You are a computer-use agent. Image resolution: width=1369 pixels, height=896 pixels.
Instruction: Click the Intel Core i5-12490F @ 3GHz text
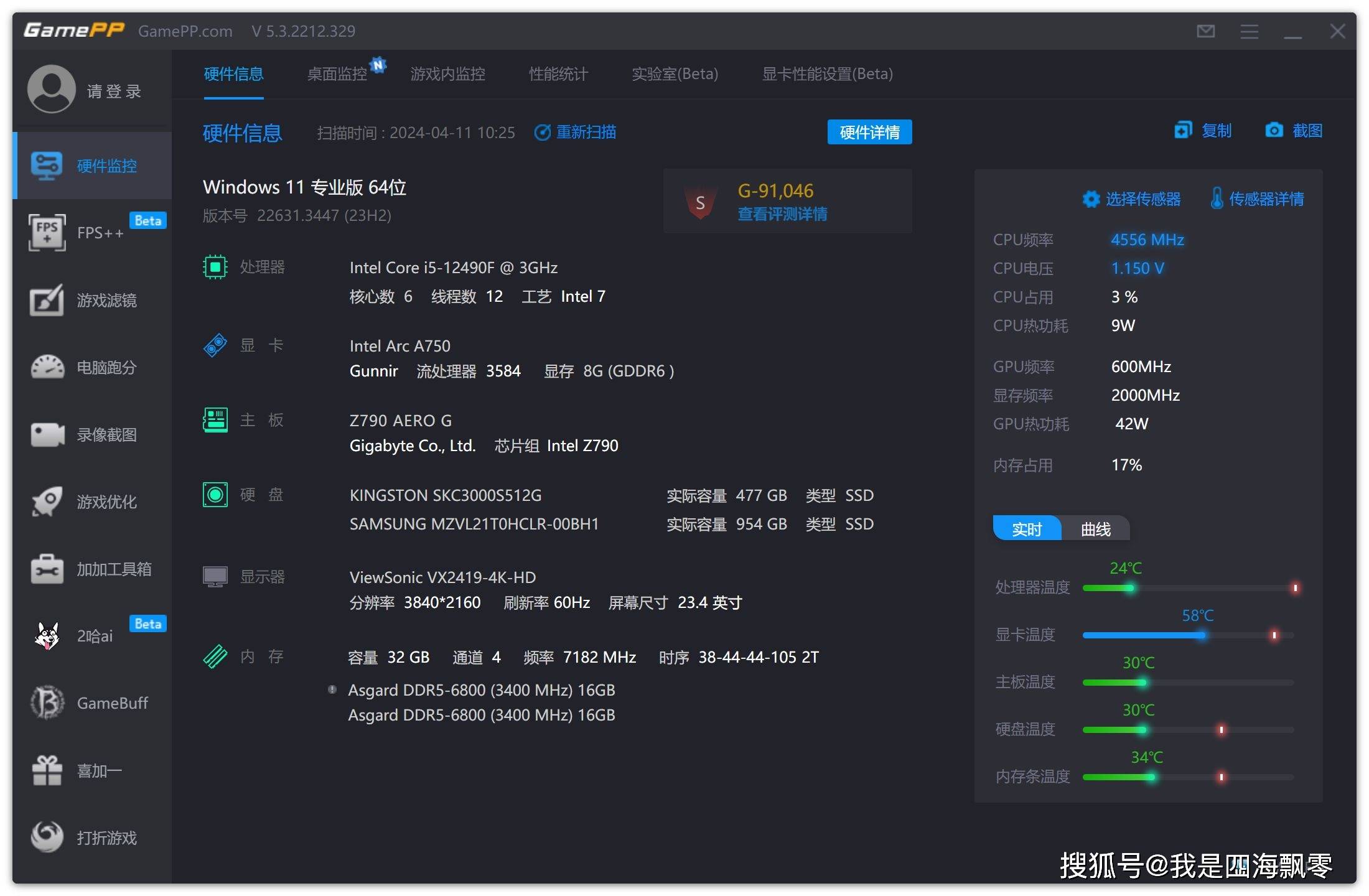tap(454, 268)
